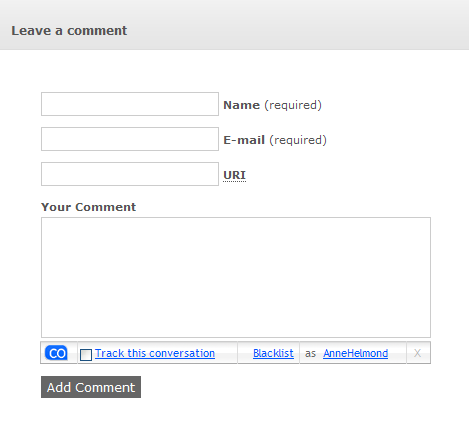The width and height of the screenshot is (469, 426).
Task: Click inside the Your Comment text area
Action: pyautogui.click(x=236, y=277)
